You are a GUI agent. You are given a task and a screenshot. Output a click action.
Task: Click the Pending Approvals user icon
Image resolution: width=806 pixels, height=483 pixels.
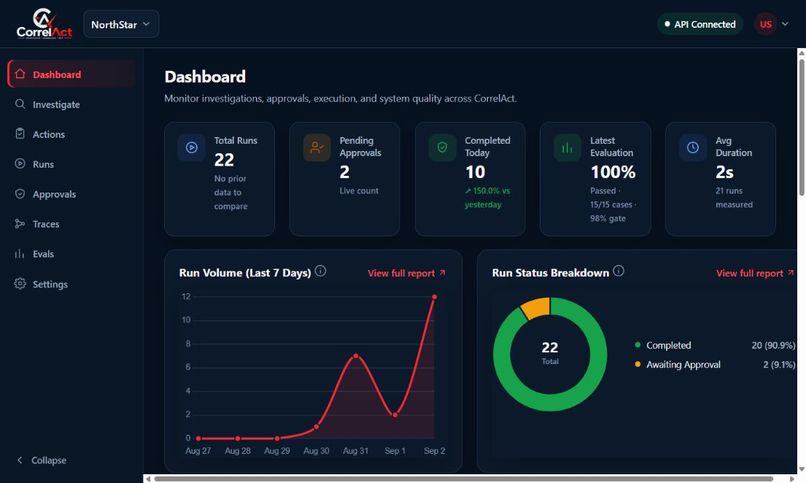click(x=317, y=147)
